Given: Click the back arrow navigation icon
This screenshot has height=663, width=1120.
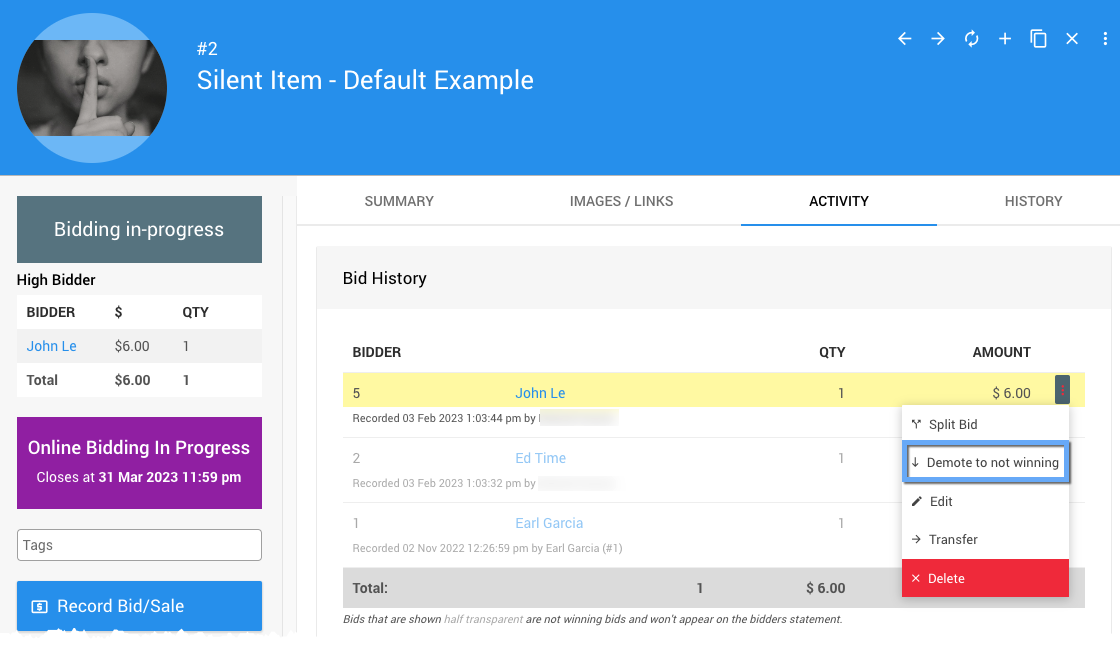Looking at the screenshot, I should pyautogui.click(x=904, y=39).
